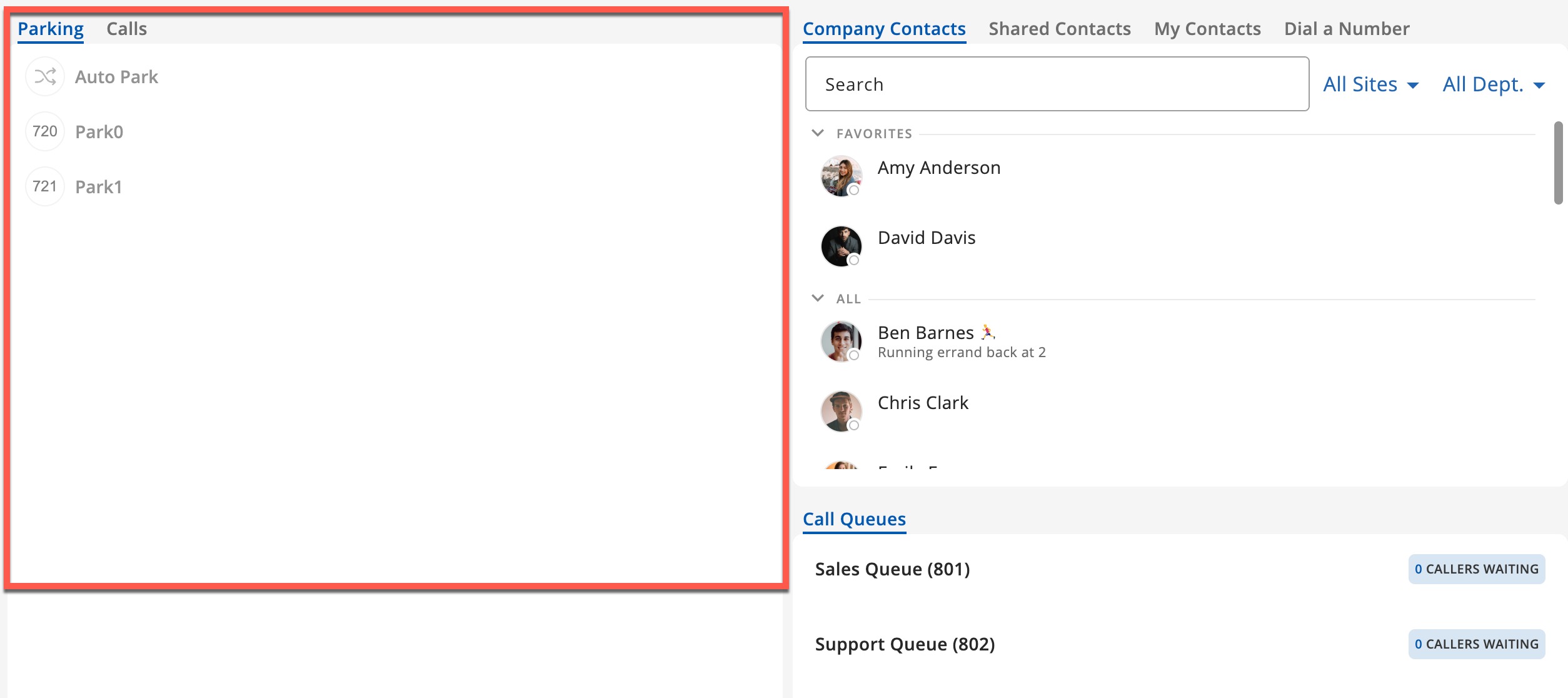Click Amy Anderson's avatar photo
Image resolution: width=1568 pixels, height=698 pixels.
[x=841, y=176]
